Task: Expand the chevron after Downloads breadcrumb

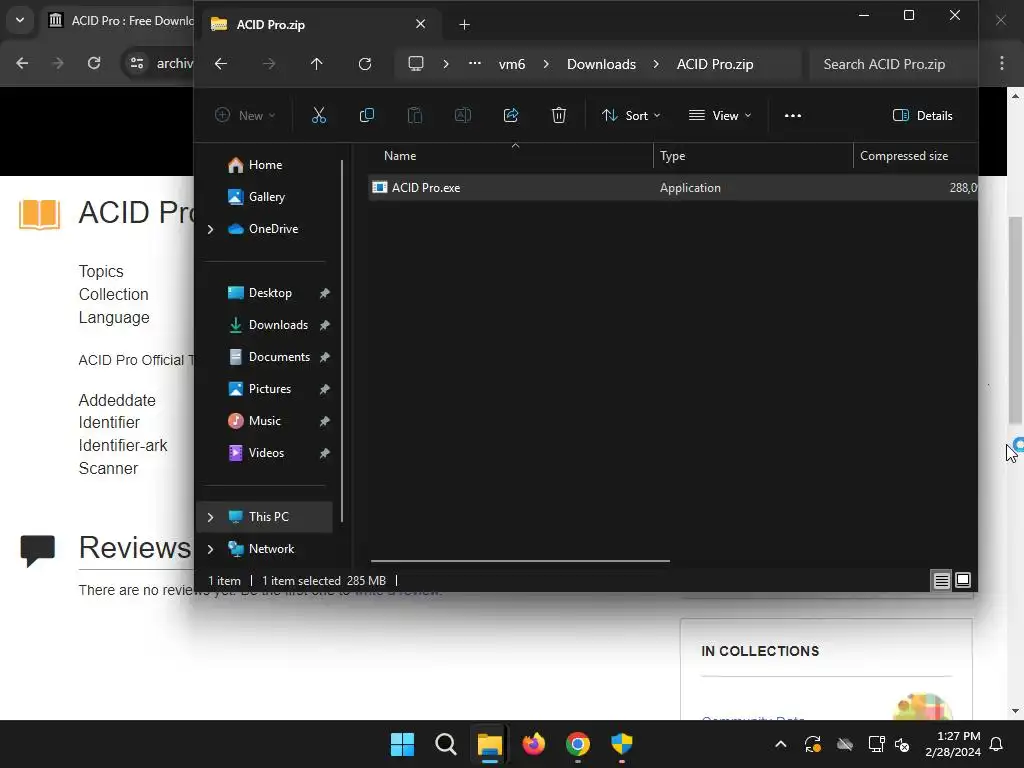Action: pyautogui.click(x=656, y=64)
